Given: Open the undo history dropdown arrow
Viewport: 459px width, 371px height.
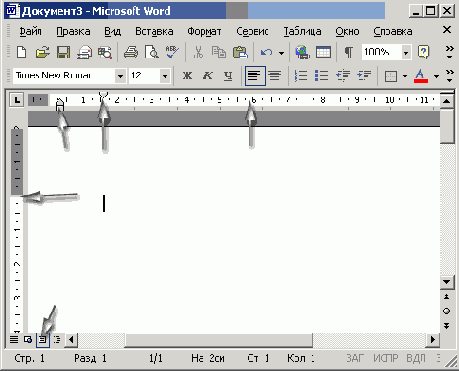Looking at the screenshot, I should pyautogui.click(x=281, y=53).
